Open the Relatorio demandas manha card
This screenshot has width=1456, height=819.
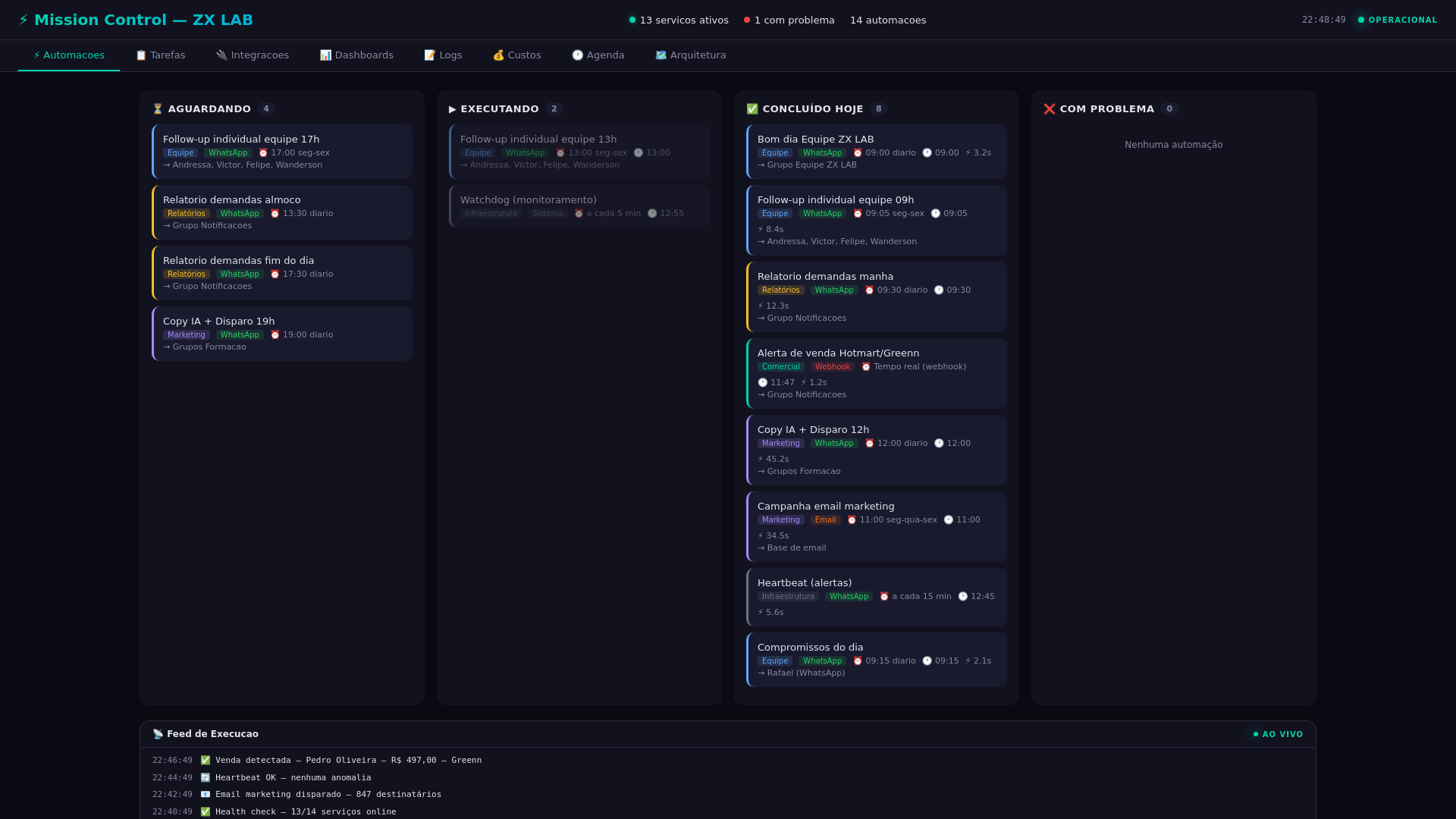[877, 297]
